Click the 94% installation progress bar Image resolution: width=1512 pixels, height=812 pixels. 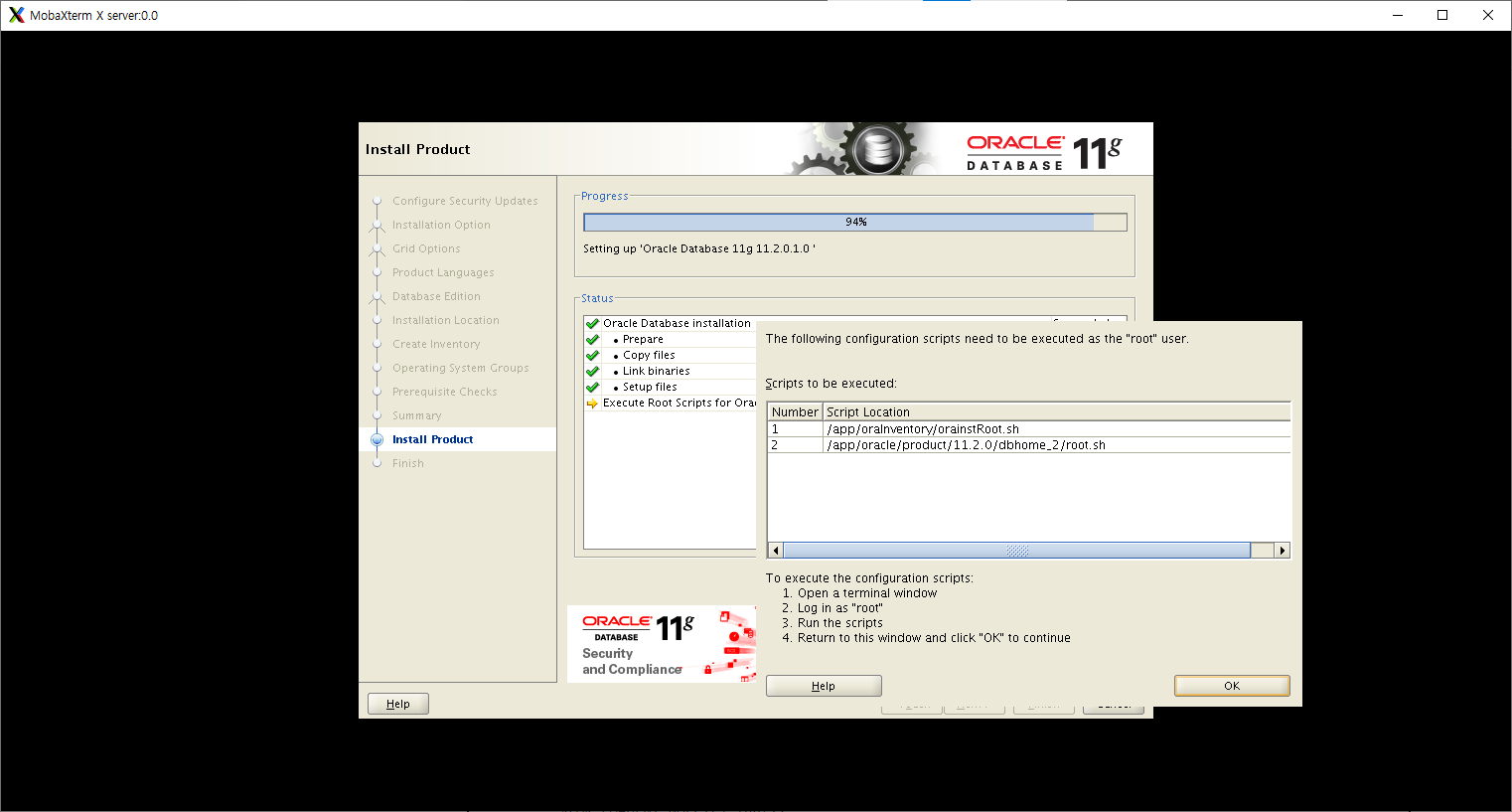(855, 222)
